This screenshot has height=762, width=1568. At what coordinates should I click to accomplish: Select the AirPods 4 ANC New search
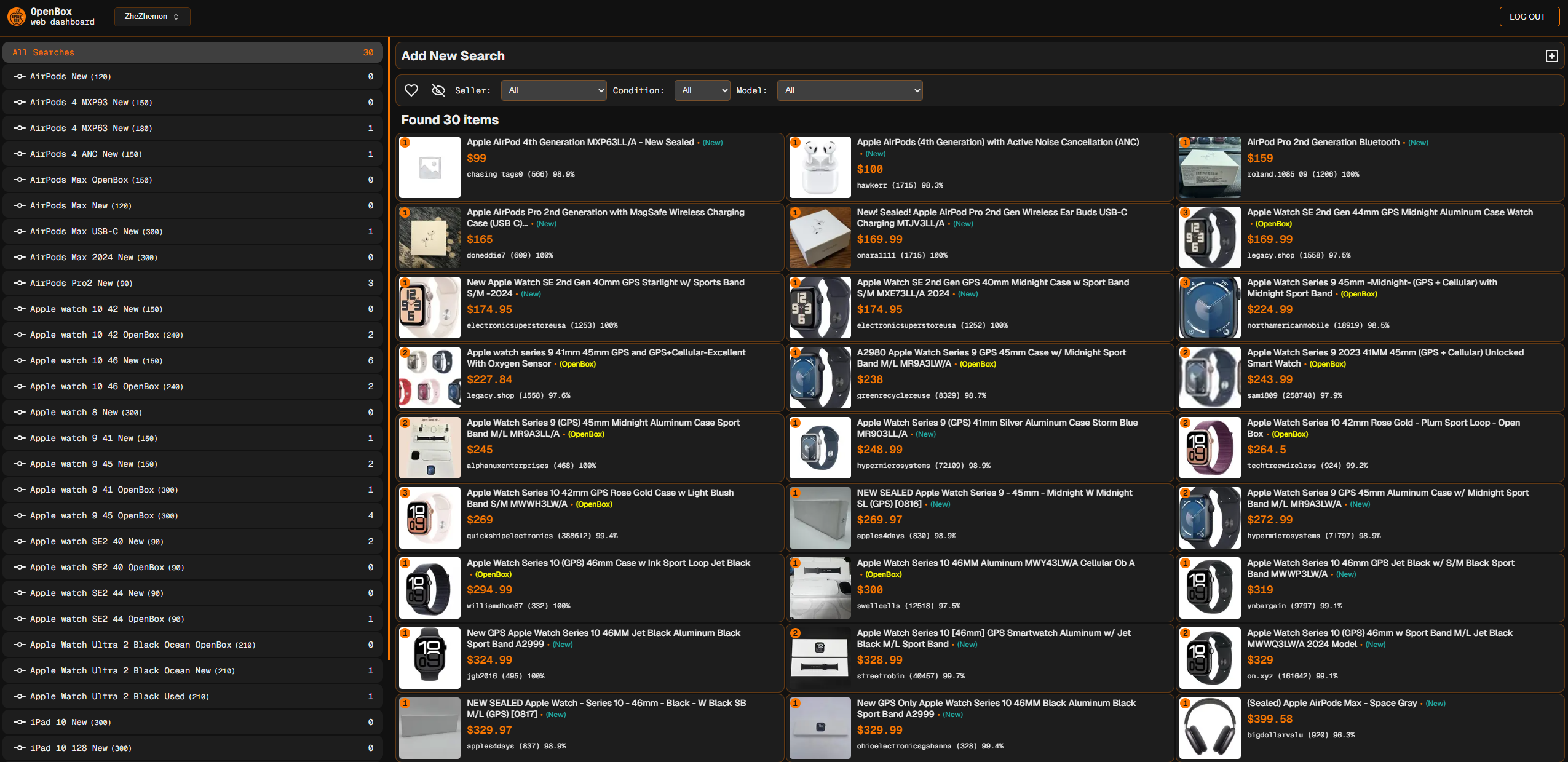point(192,154)
